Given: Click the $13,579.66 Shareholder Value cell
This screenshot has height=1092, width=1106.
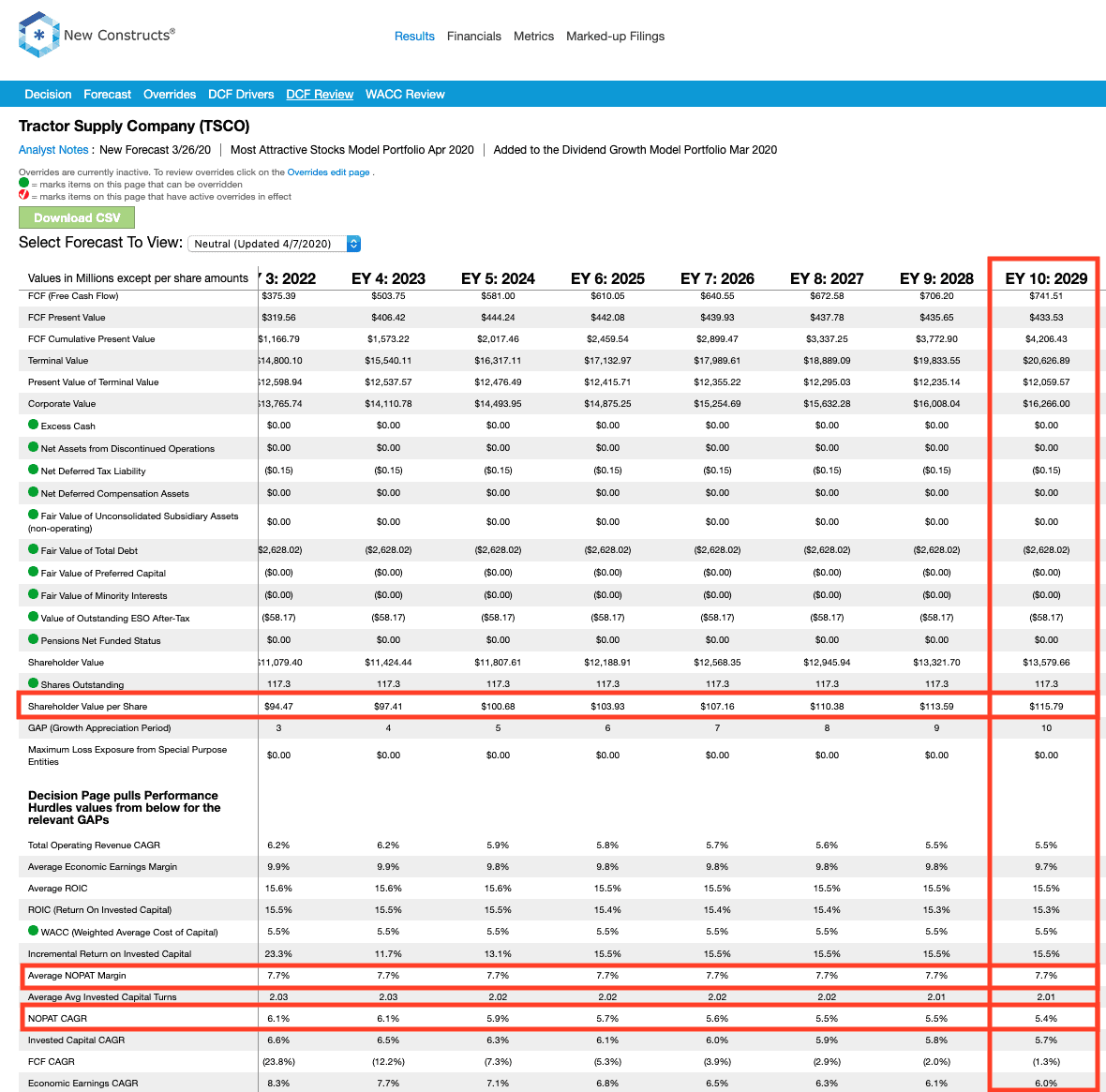Looking at the screenshot, I should (1046, 663).
